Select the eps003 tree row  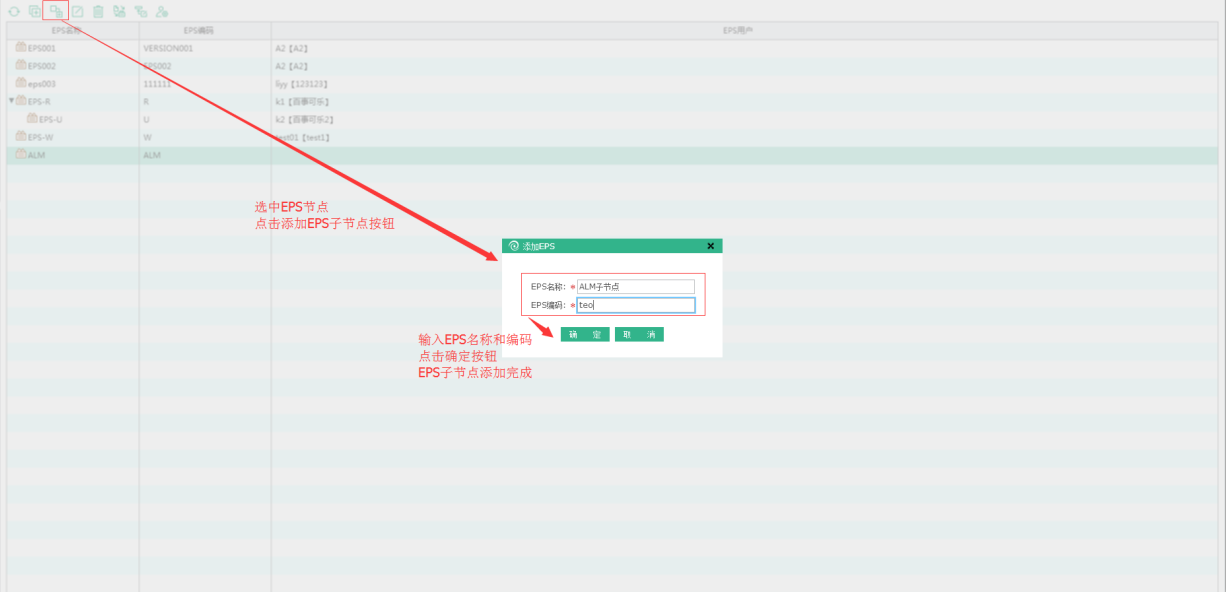41,83
